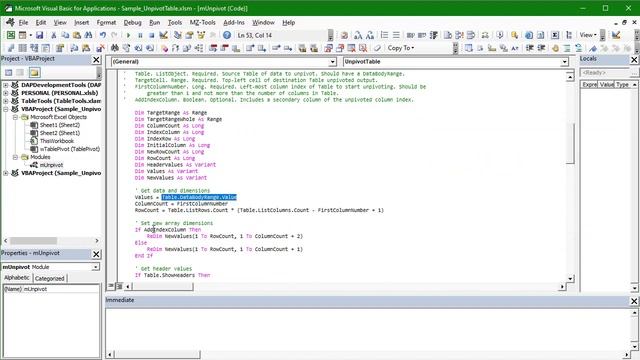Run the macro with green play icon
640x360 pixels.
[x=129, y=35]
